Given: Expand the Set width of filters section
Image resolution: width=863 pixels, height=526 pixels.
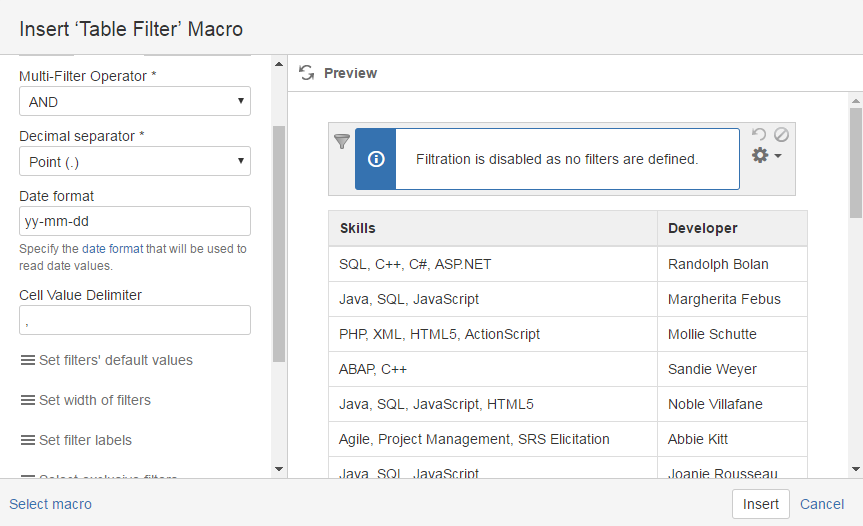Looking at the screenshot, I should 95,400.
